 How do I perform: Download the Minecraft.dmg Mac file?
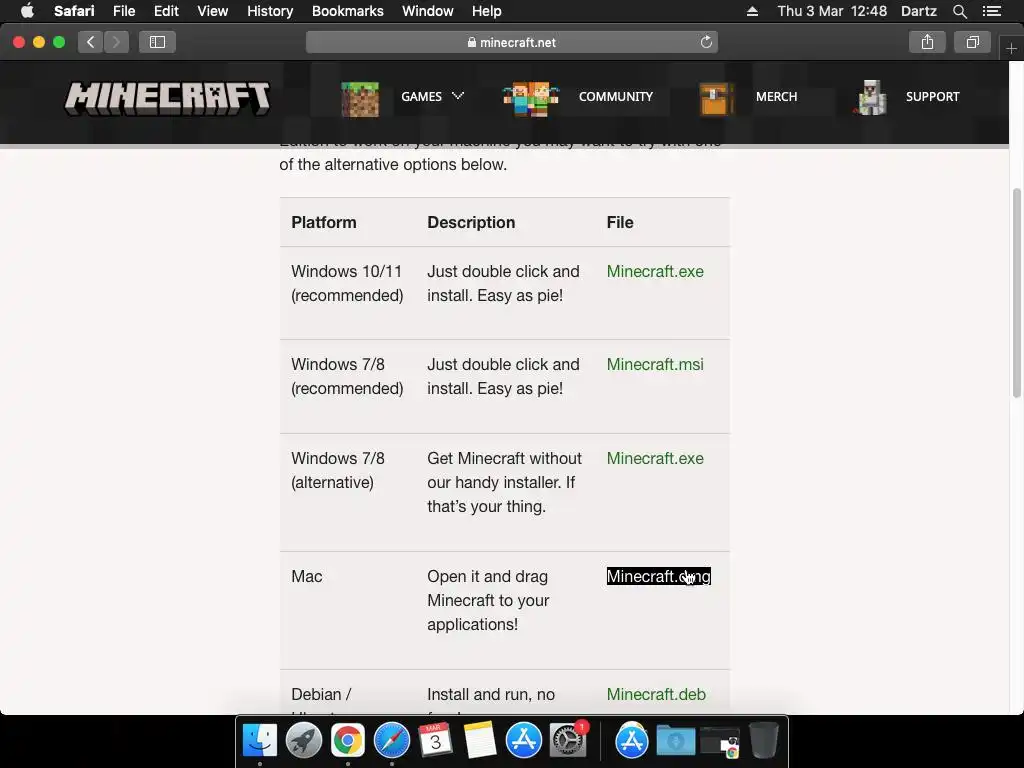(658, 576)
